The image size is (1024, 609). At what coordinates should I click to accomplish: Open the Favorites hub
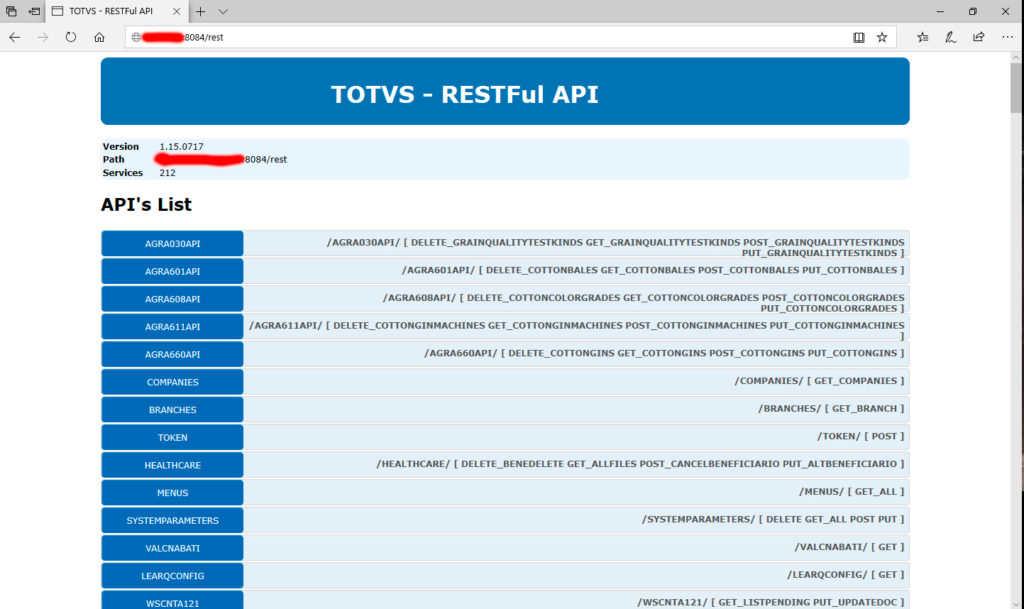pos(923,37)
